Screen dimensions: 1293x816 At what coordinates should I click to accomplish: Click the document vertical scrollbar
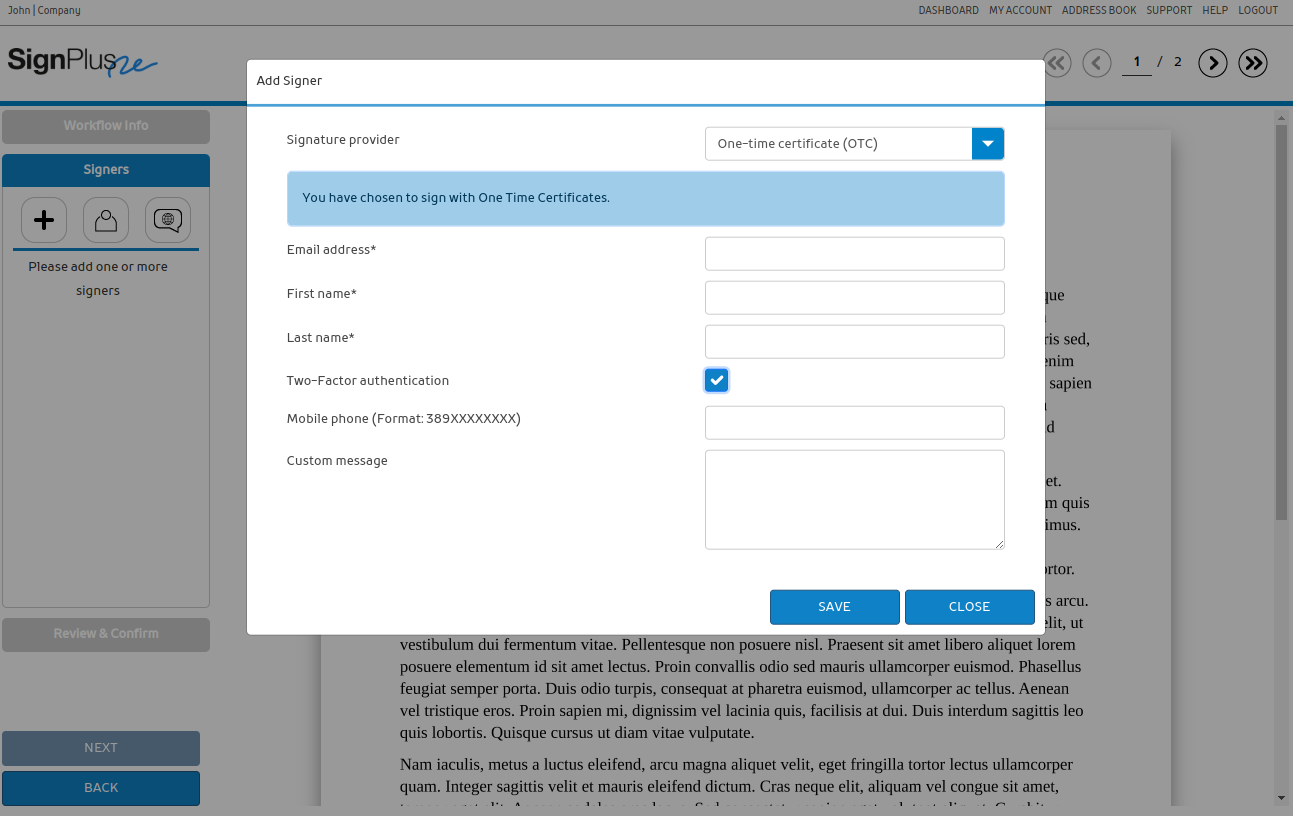point(1282,320)
